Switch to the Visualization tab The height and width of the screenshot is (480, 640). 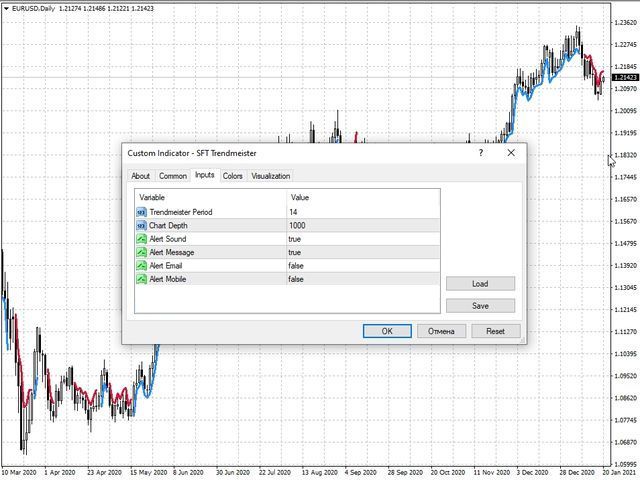click(x=271, y=176)
